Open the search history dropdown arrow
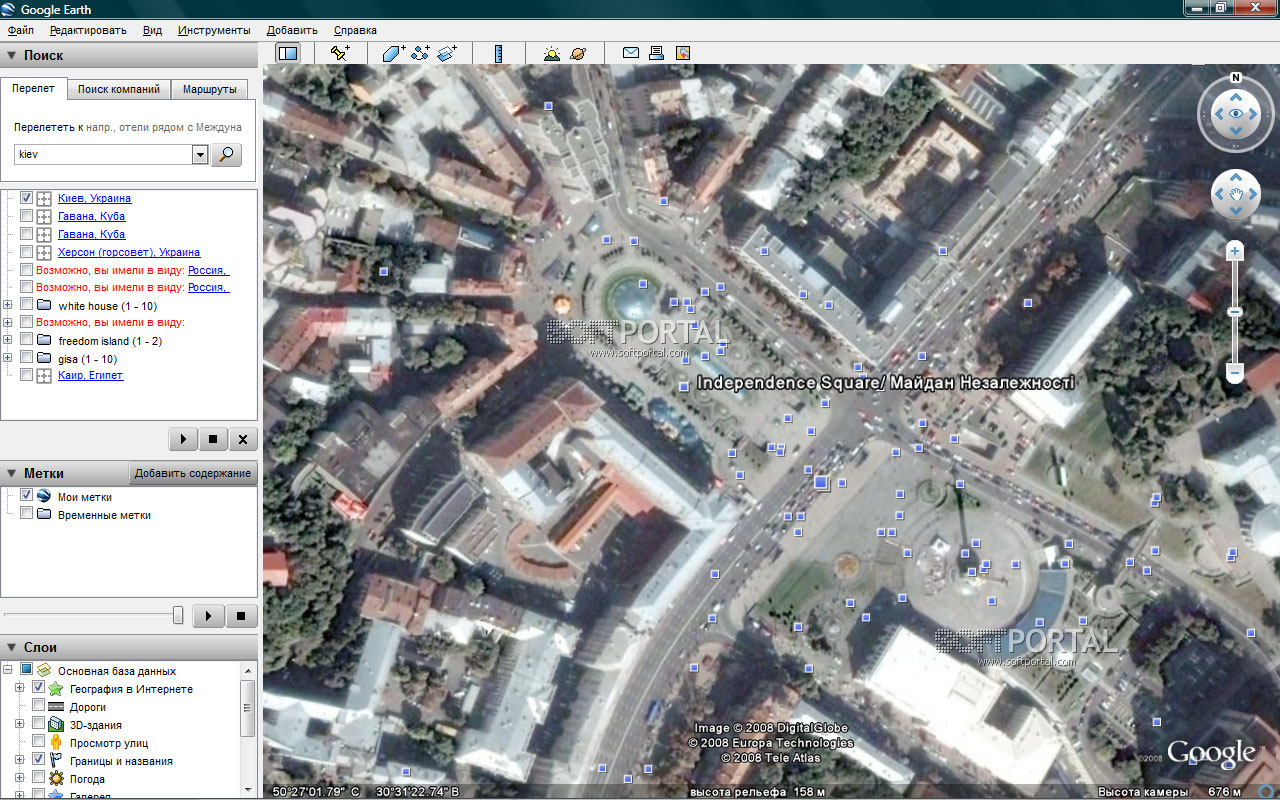 pyautogui.click(x=199, y=155)
